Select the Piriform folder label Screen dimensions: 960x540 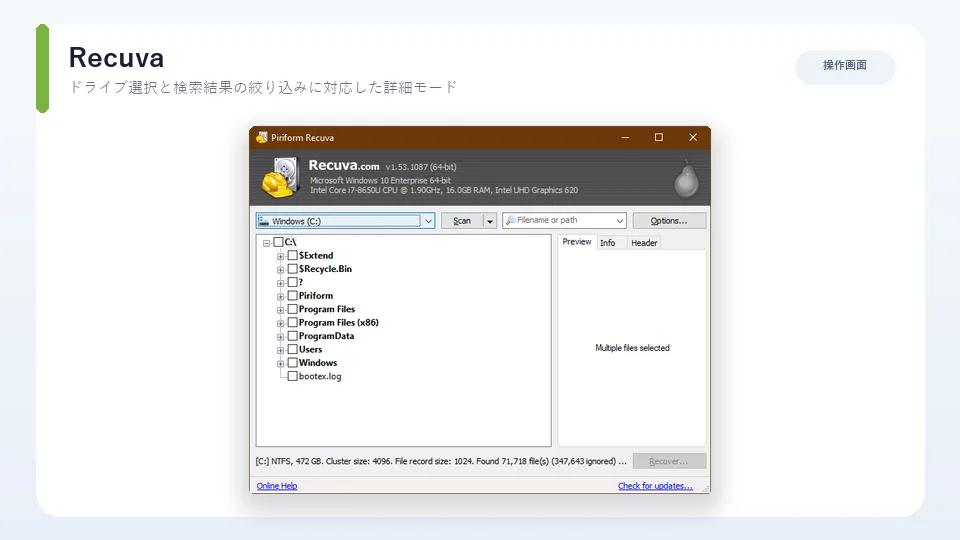[x=316, y=296]
